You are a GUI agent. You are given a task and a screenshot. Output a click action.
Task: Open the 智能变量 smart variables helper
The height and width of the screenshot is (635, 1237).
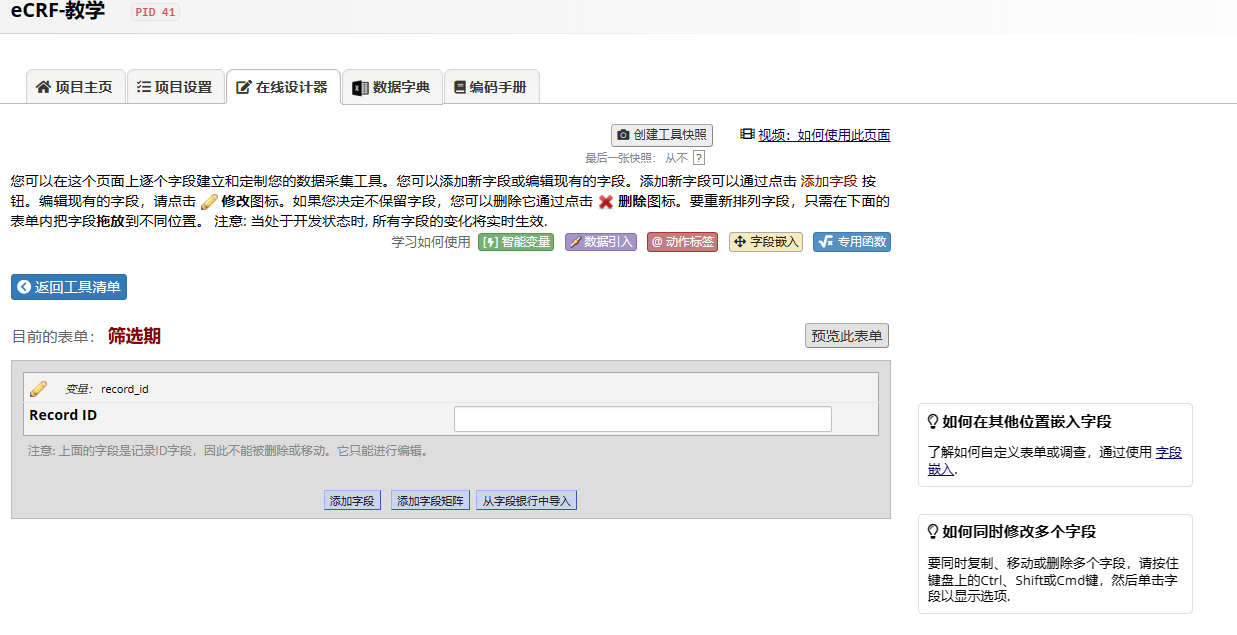[x=514, y=241]
